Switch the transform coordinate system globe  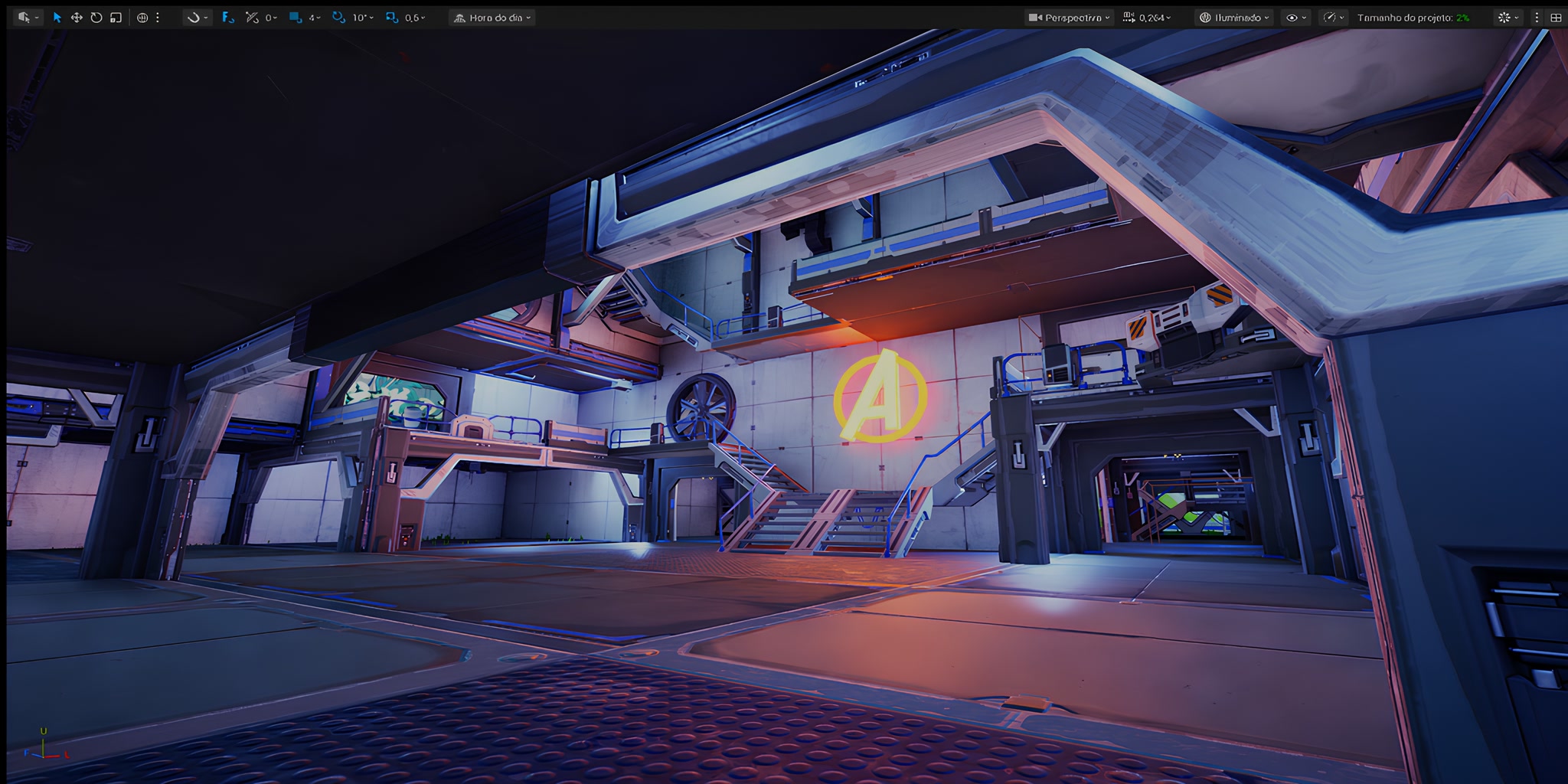coord(142,18)
